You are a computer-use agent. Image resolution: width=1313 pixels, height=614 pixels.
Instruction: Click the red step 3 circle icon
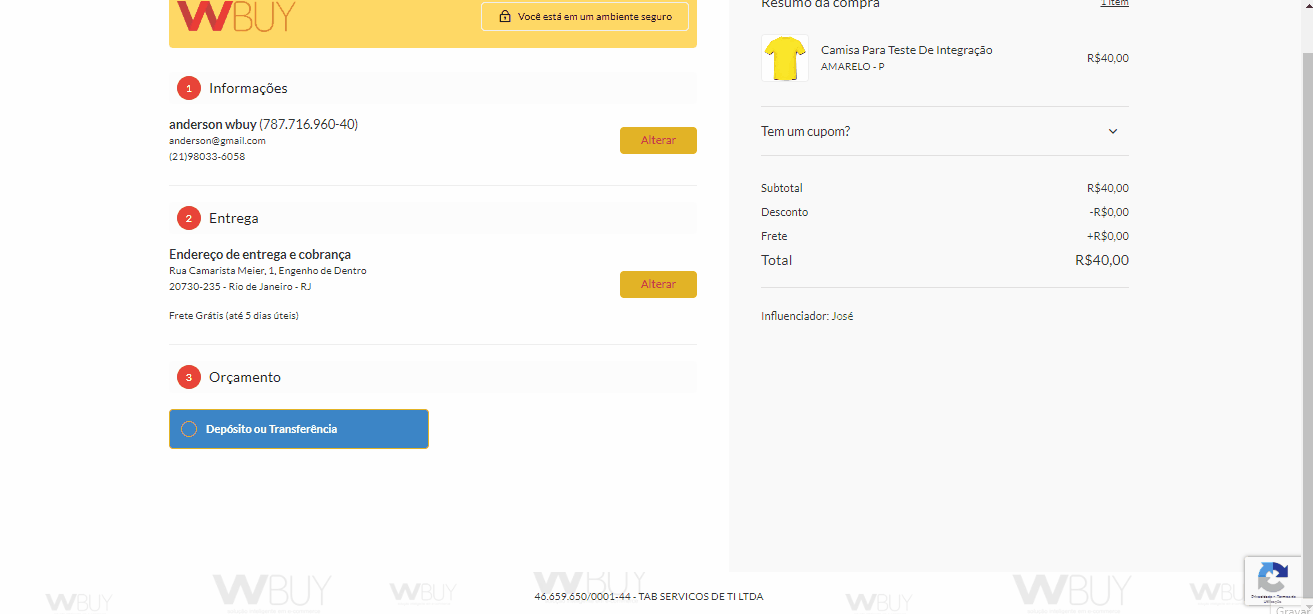(189, 377)
